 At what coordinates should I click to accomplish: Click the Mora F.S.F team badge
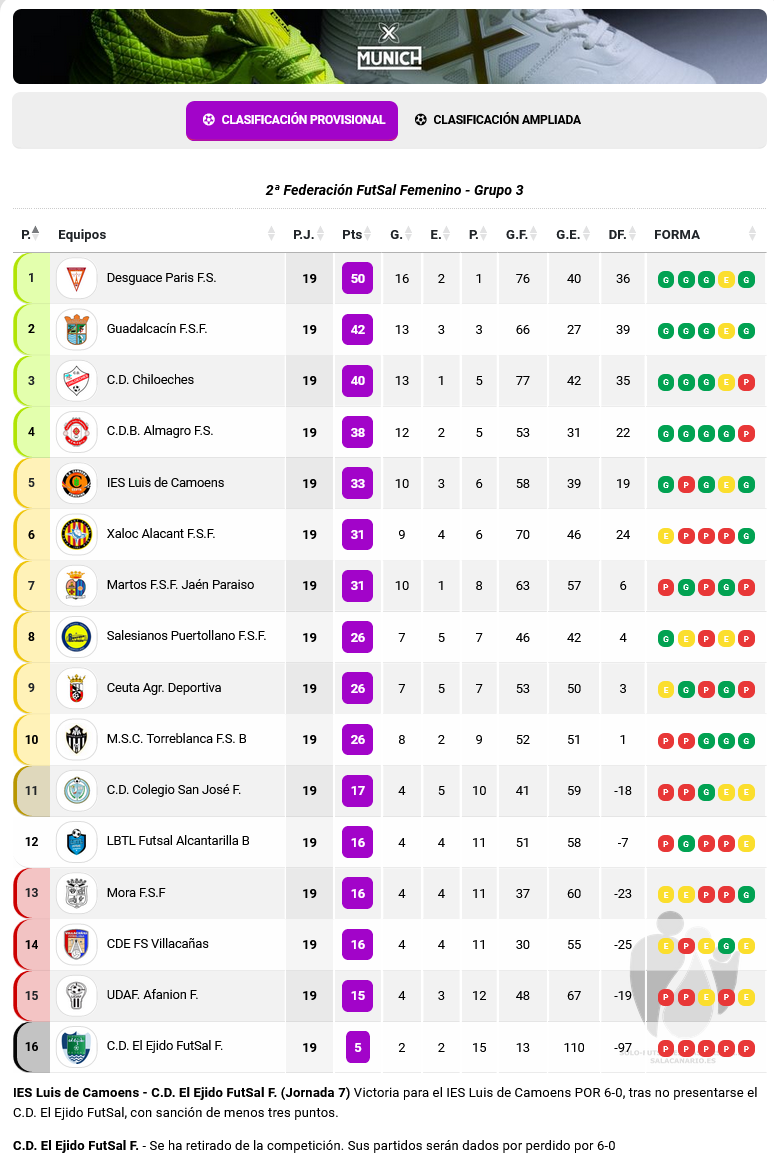click(76, 894)
